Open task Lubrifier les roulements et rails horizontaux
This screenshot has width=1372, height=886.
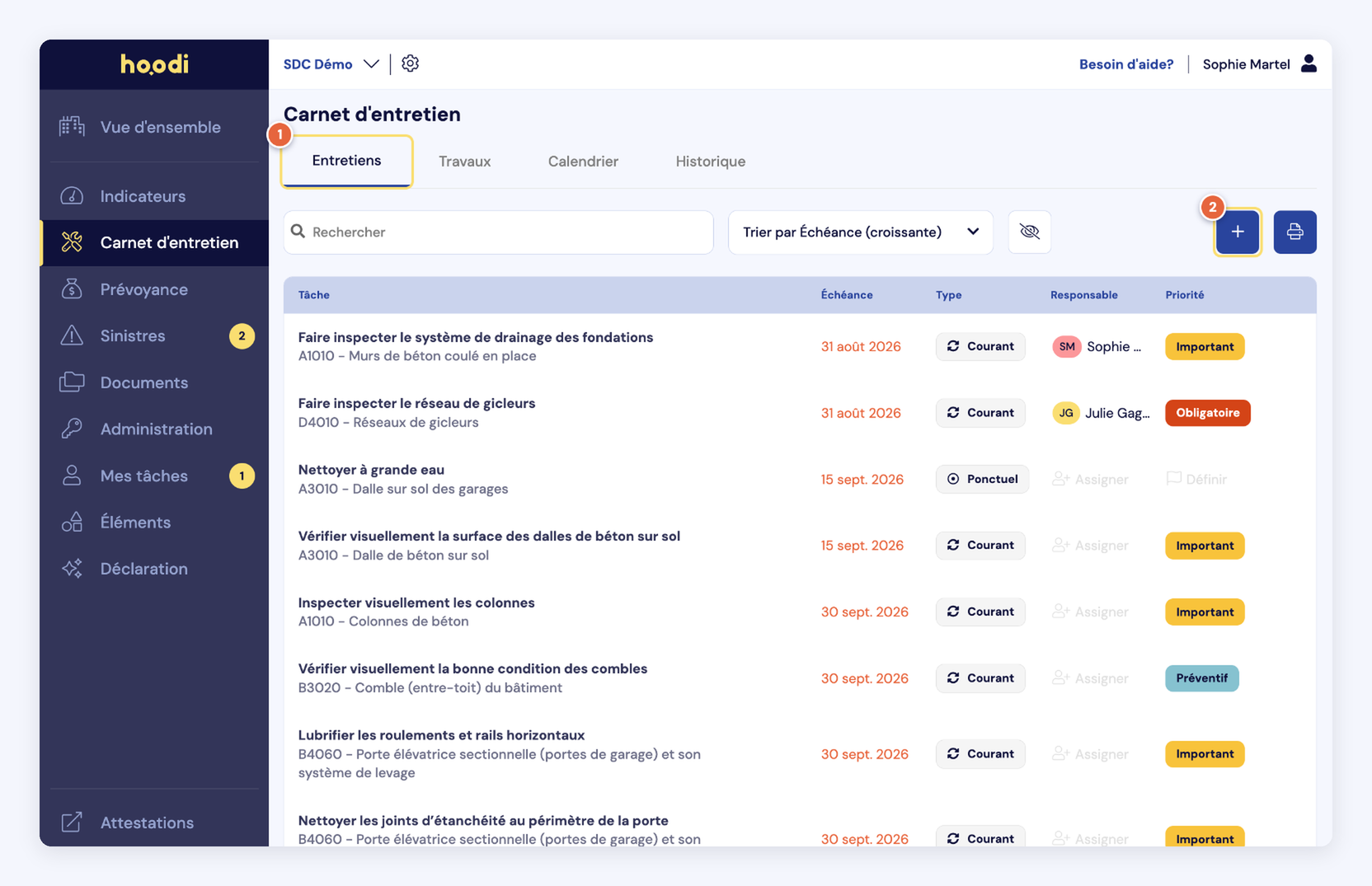pyautogui.click(x=441, y=735)
